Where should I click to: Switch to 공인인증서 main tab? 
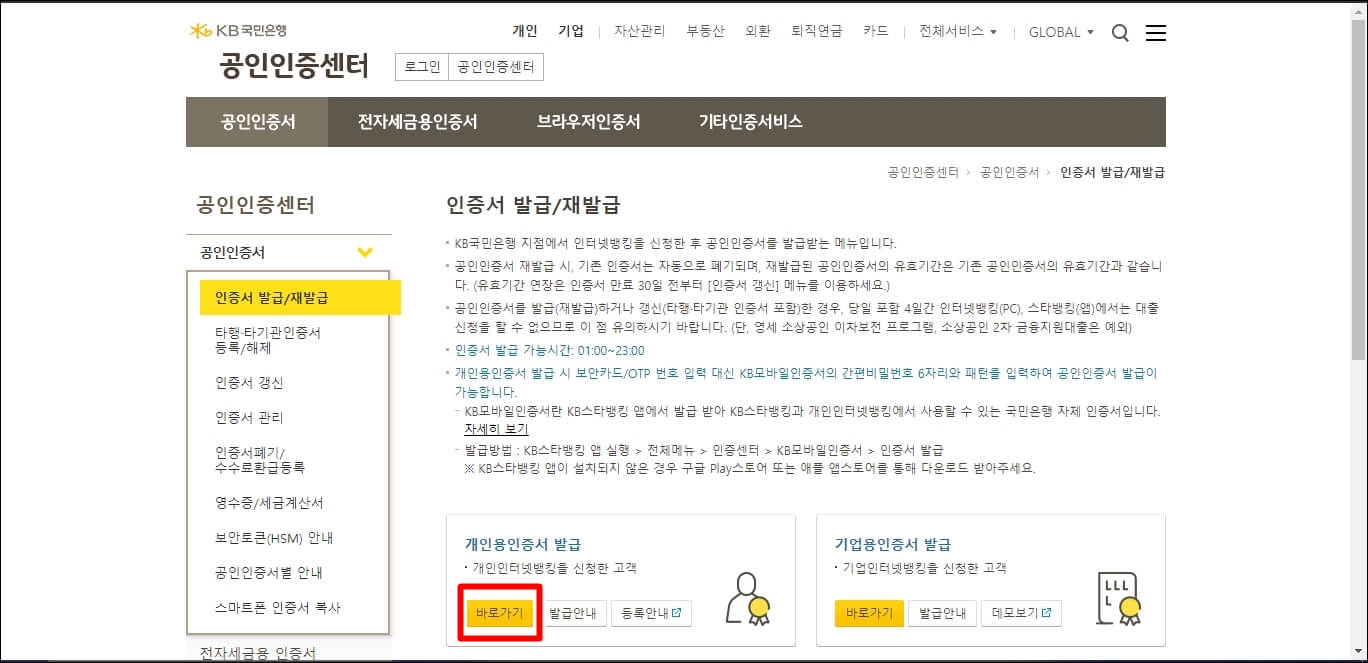(x=257, y=122)
